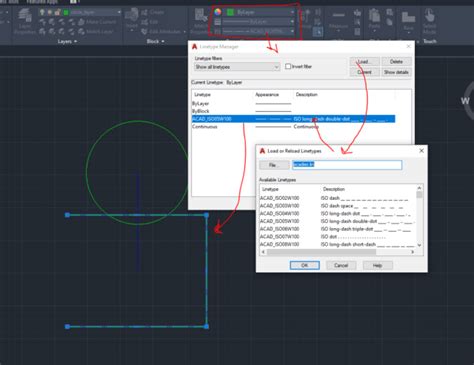This screenshot has width=474, height=365.
Task: Click the green layer color swatch
Action: pyautogui.click(x=66, y=12)
